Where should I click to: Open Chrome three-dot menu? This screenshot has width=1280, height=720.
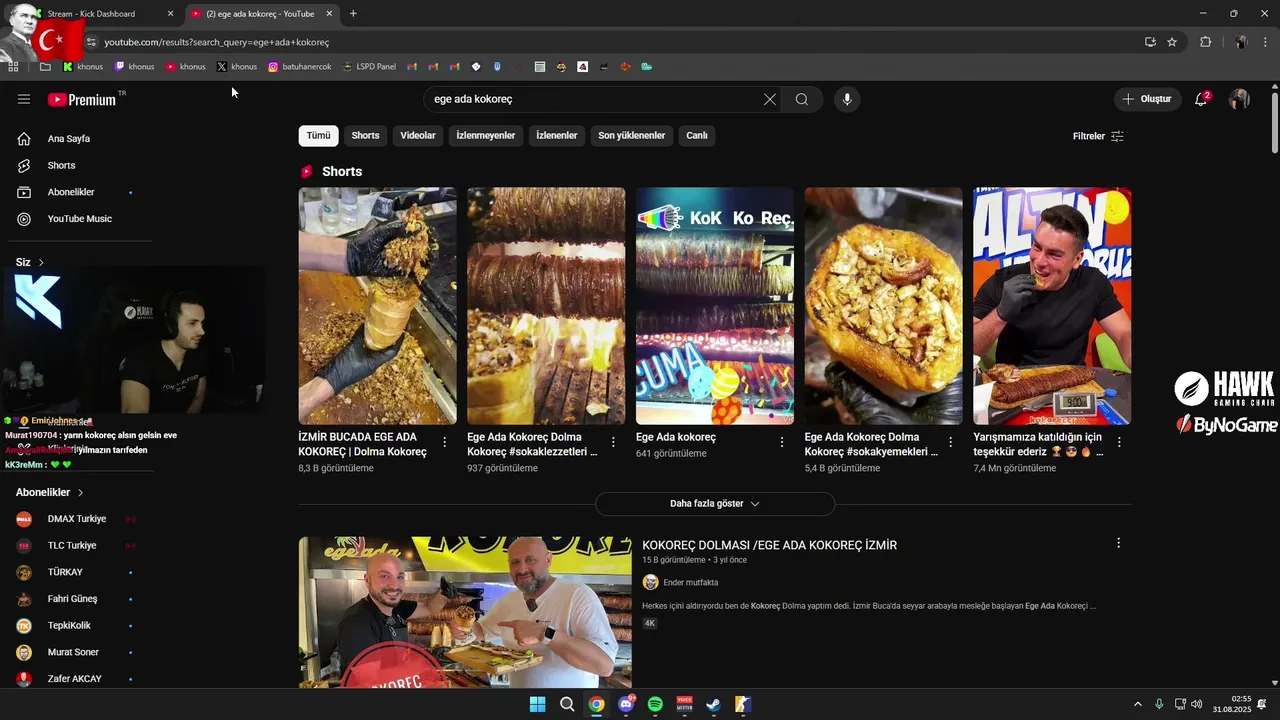(1266, 42)
